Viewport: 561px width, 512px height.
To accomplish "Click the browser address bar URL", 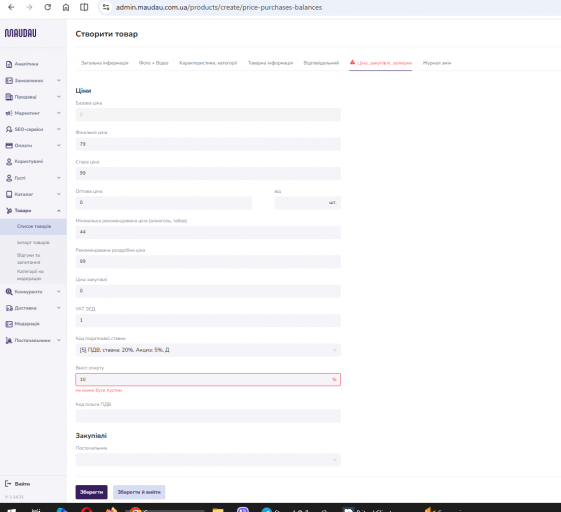I will pos(219,7).
